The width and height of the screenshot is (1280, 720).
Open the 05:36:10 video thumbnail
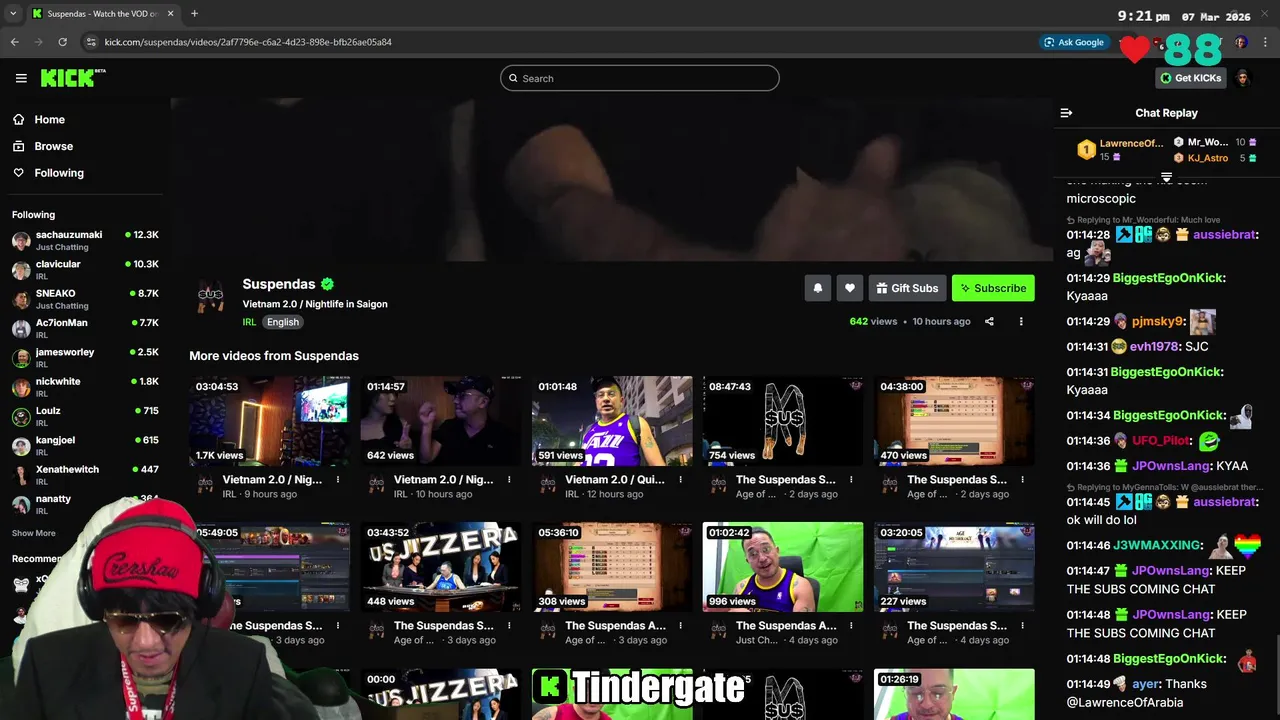click(612, 567)
